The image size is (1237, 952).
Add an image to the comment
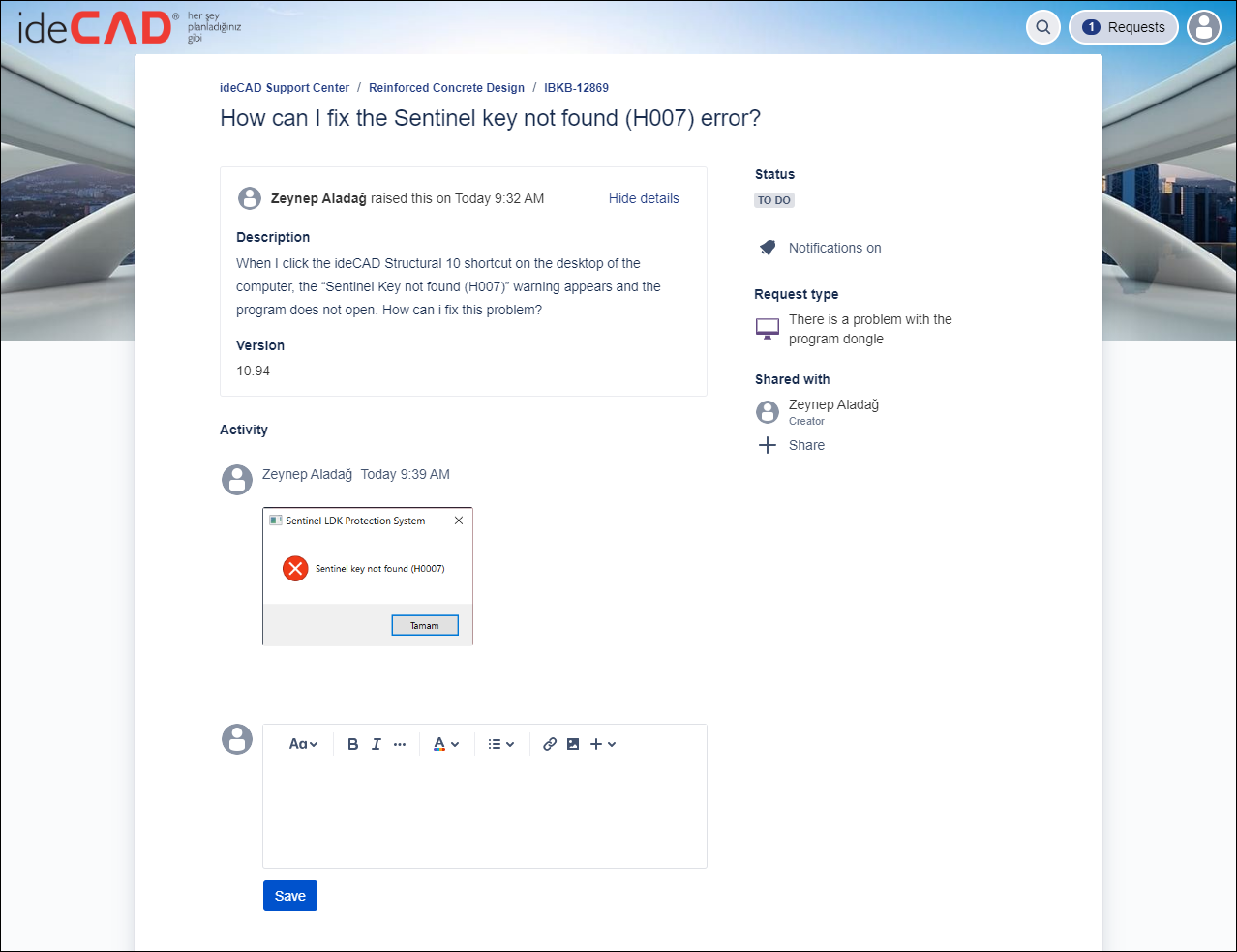click(573, 744)
